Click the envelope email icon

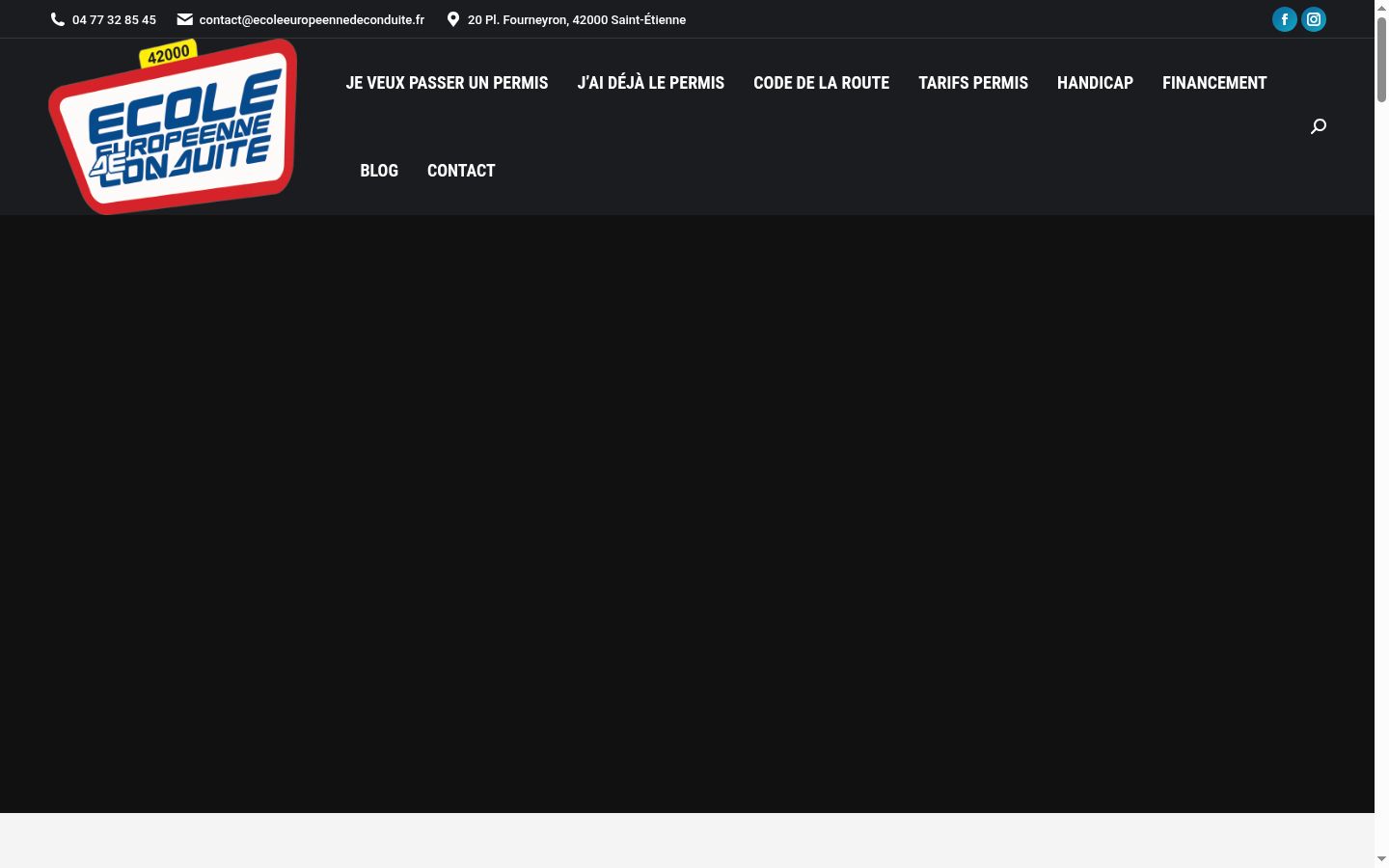(x=185, y=19)
